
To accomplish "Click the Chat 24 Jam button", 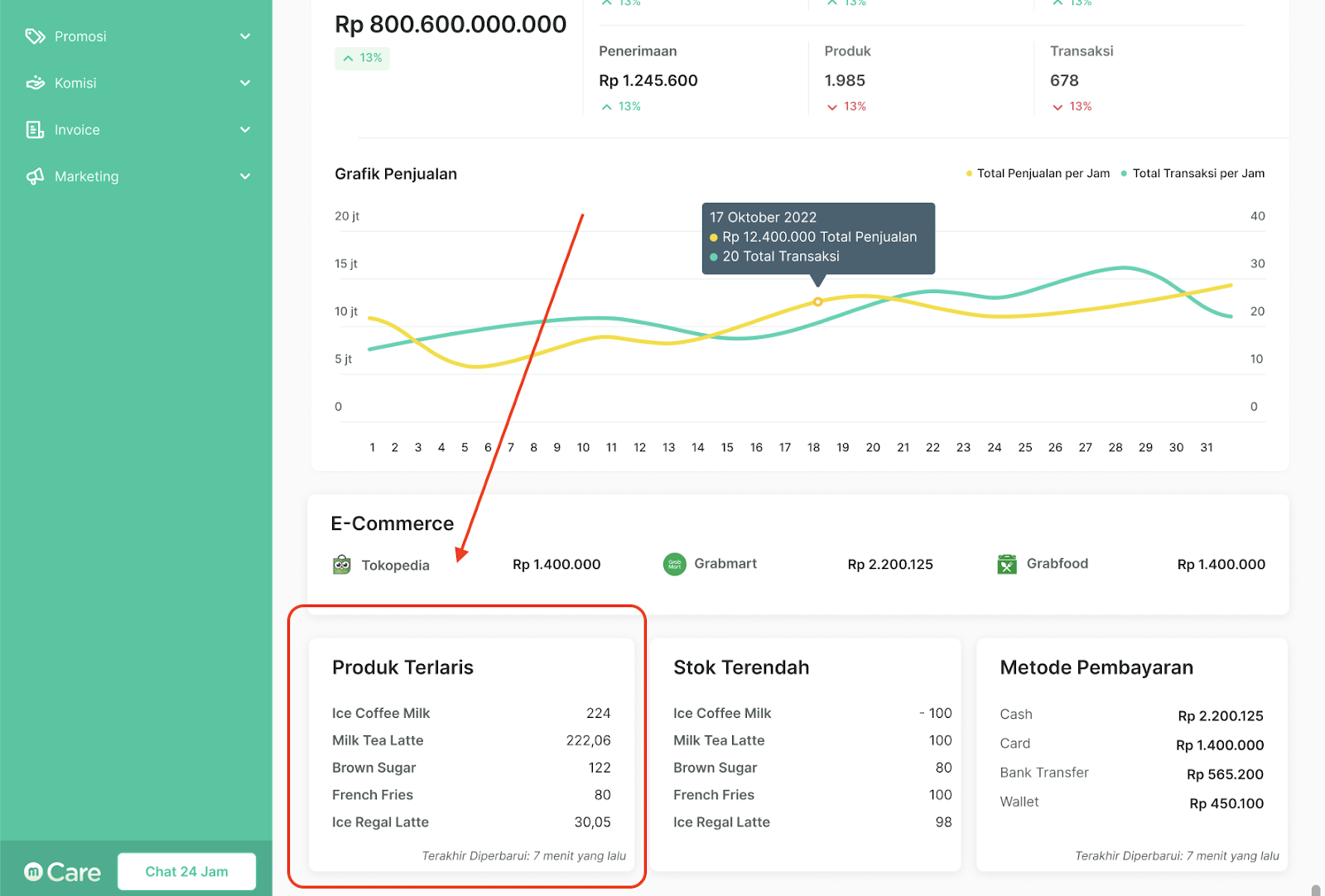I will pyautogui.click(x=186, y=871).
